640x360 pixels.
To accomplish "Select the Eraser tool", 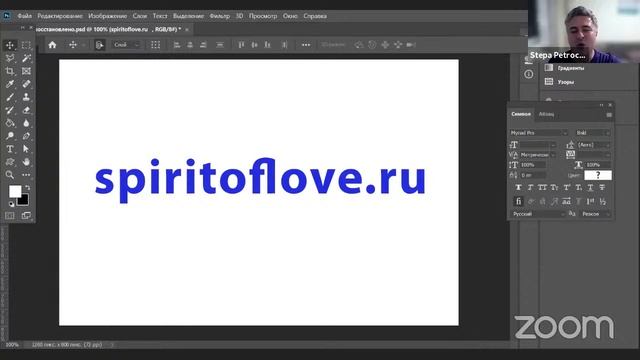I will [x=26, y=110].
